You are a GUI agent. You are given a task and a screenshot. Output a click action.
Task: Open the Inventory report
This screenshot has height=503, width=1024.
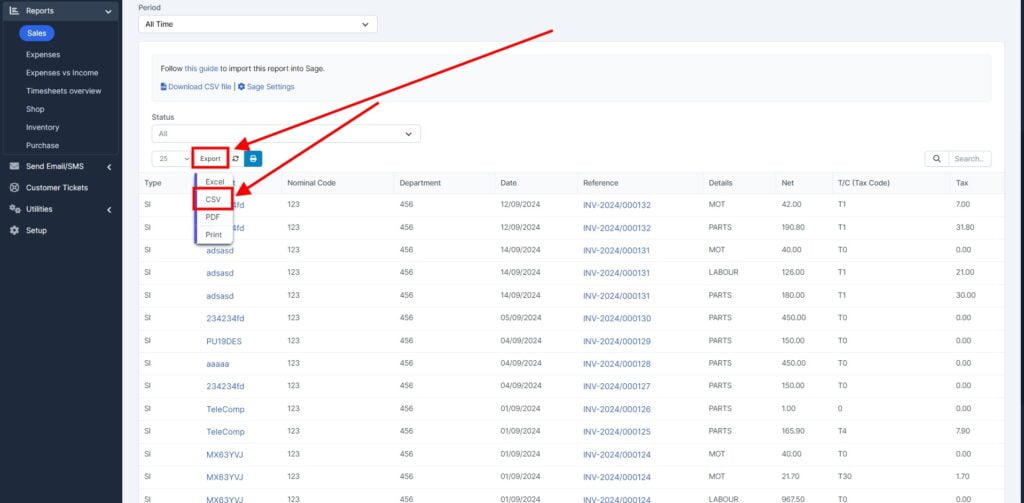[x=42, y=127]
